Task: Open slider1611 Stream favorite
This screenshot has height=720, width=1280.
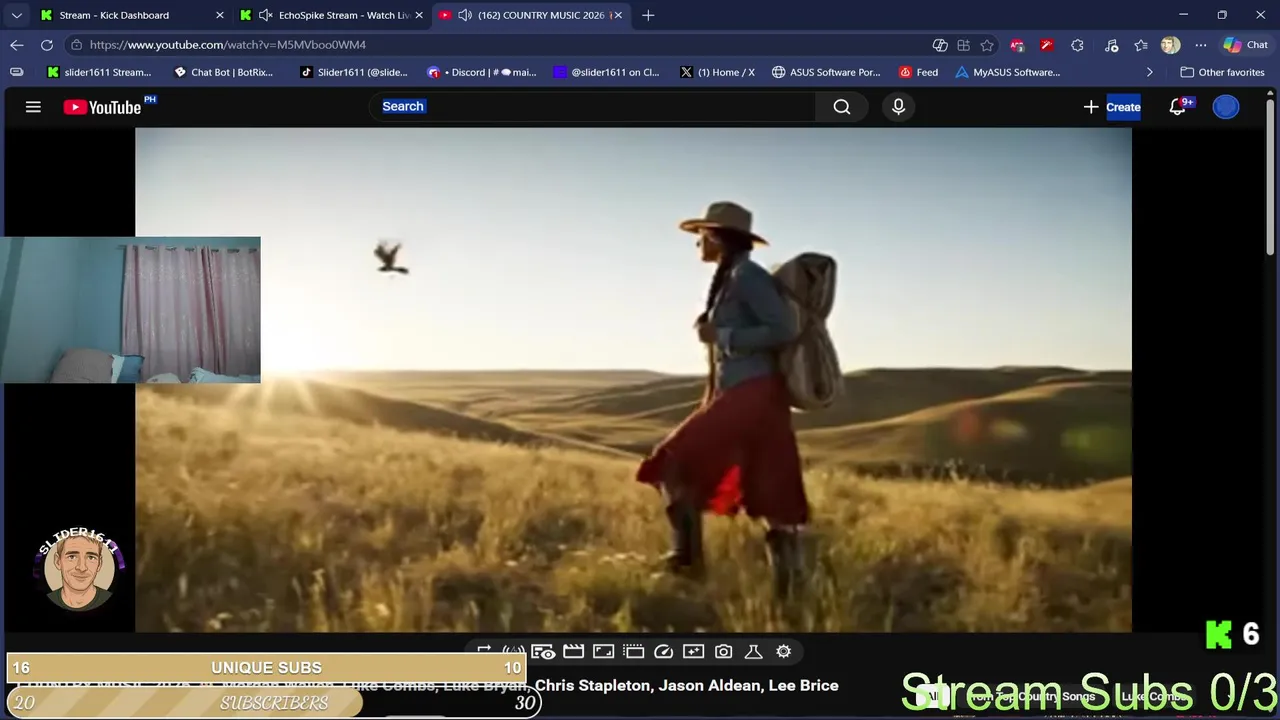Action: 100,72
